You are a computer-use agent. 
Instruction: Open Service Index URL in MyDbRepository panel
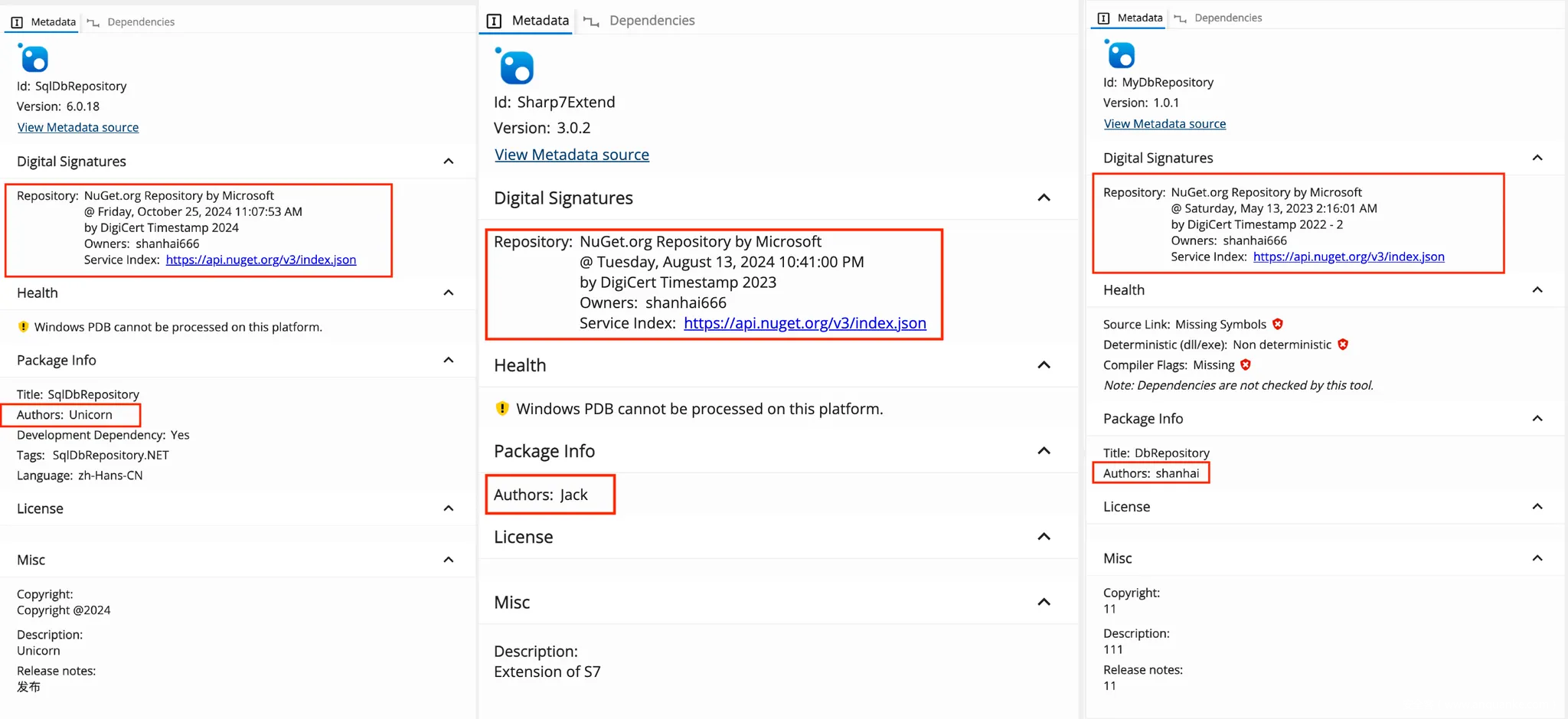tap(1348, 257)
